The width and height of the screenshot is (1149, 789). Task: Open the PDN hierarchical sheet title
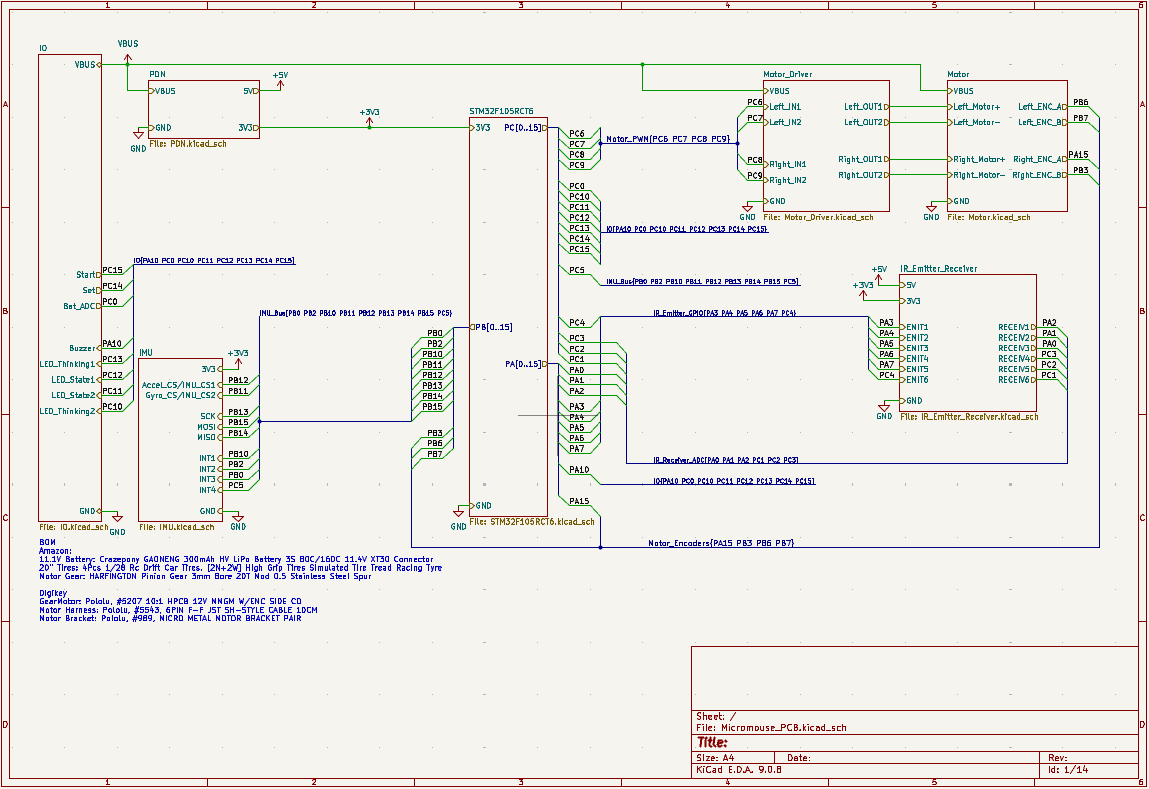[158, 74]
